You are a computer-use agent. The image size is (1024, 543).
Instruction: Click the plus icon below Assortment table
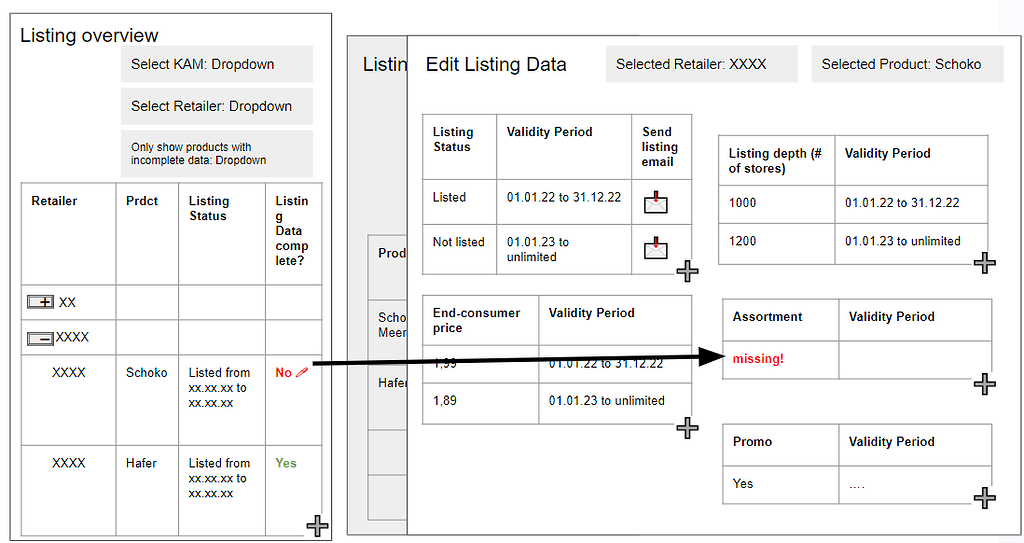984,383
